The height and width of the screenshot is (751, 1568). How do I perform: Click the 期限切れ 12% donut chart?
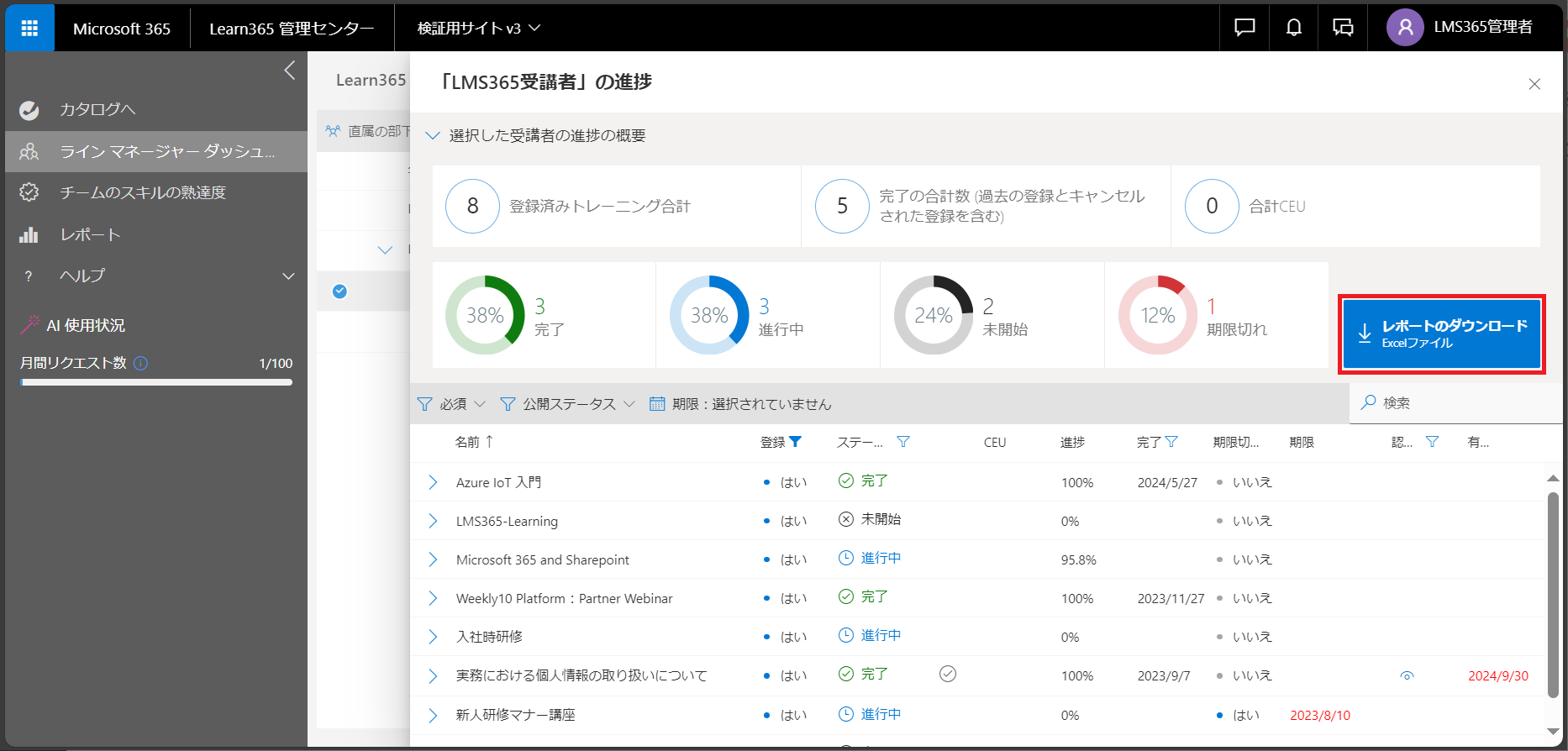click(x=1158, y=315)
